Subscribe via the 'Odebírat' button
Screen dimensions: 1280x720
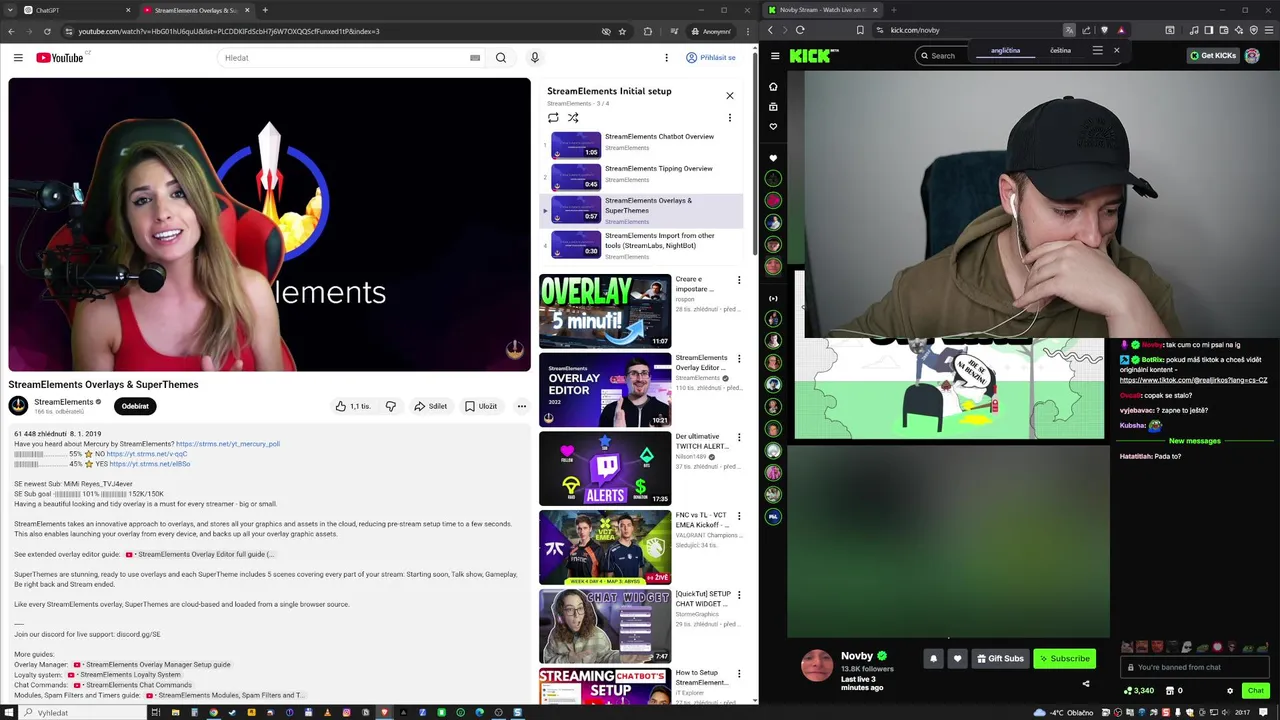point(135,406)
